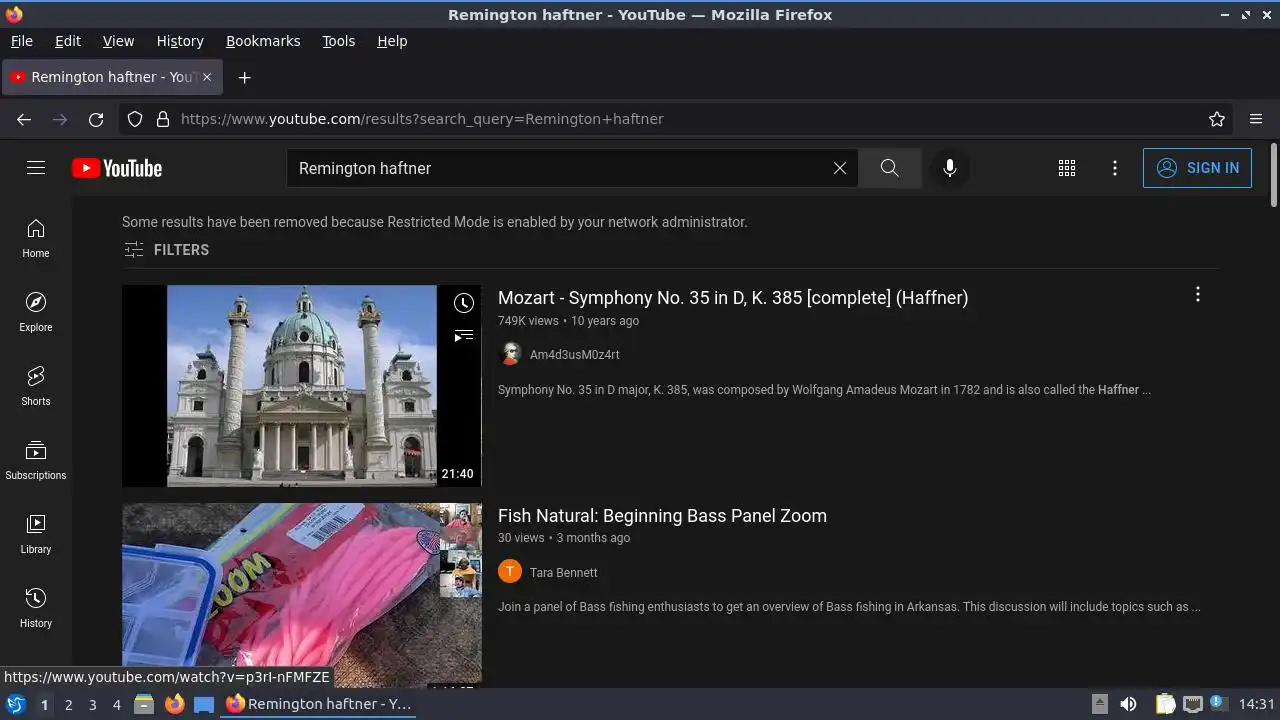This screenshot has width=1280, height=720.
Task: Go to Home in the sidebar
Action: coord(36,238)
